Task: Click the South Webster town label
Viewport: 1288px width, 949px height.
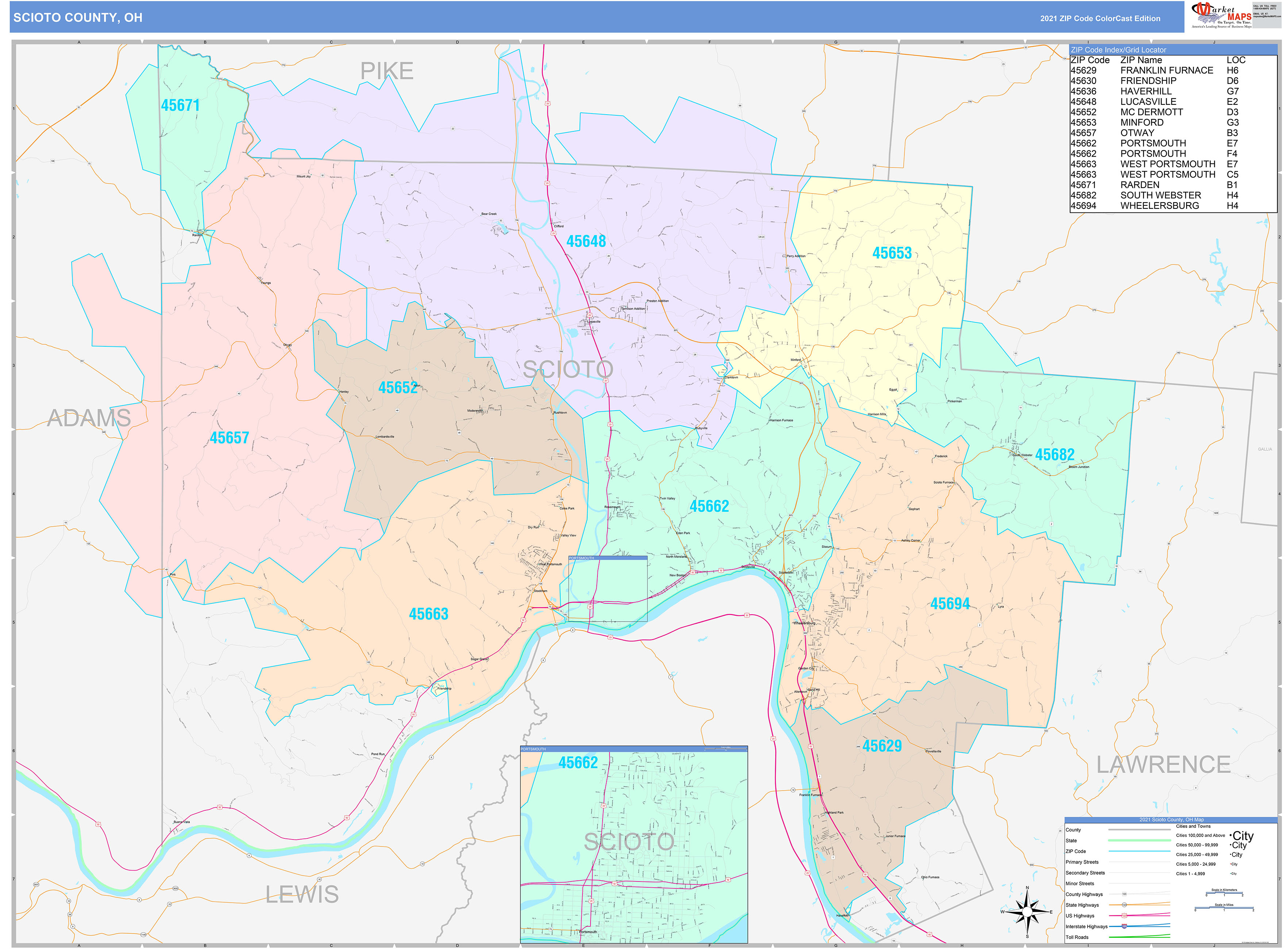Action: click(x=1022, y=455)
